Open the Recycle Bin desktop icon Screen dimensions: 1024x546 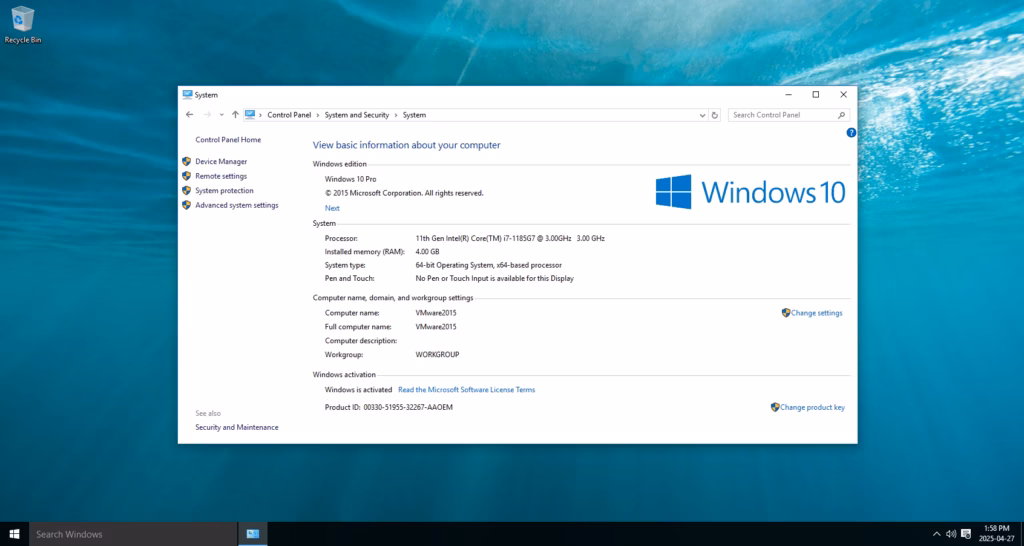23,25
